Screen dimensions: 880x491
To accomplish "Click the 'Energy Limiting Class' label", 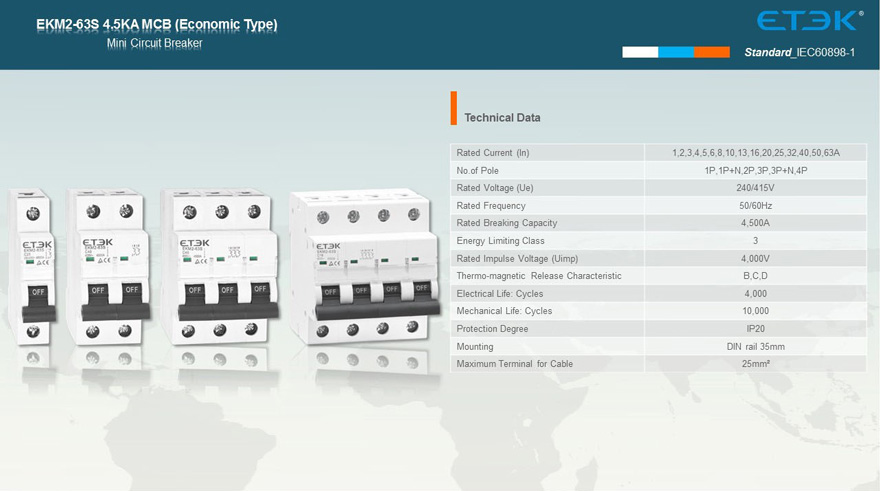I will click(x=501, y=241).
